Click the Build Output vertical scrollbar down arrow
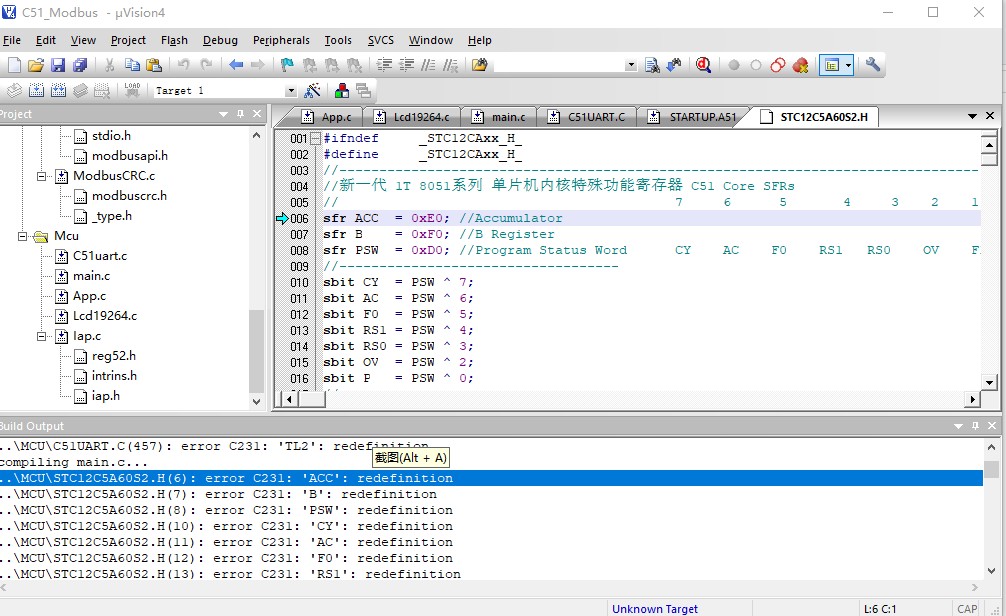Image resolution: width=1006 pixels, height=616 pixels. [x=991, y=571]
